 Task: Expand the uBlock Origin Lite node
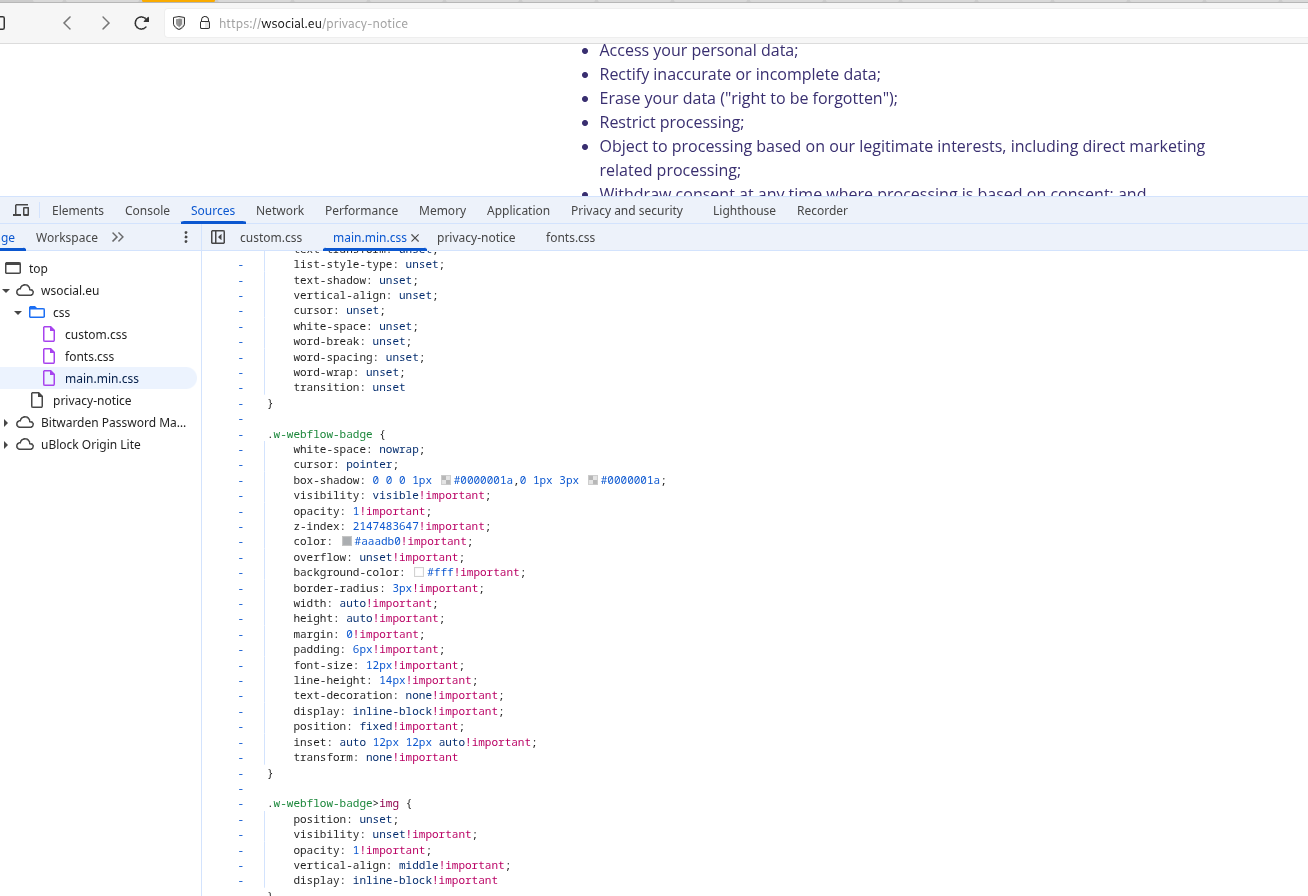(x=6, y=445)
